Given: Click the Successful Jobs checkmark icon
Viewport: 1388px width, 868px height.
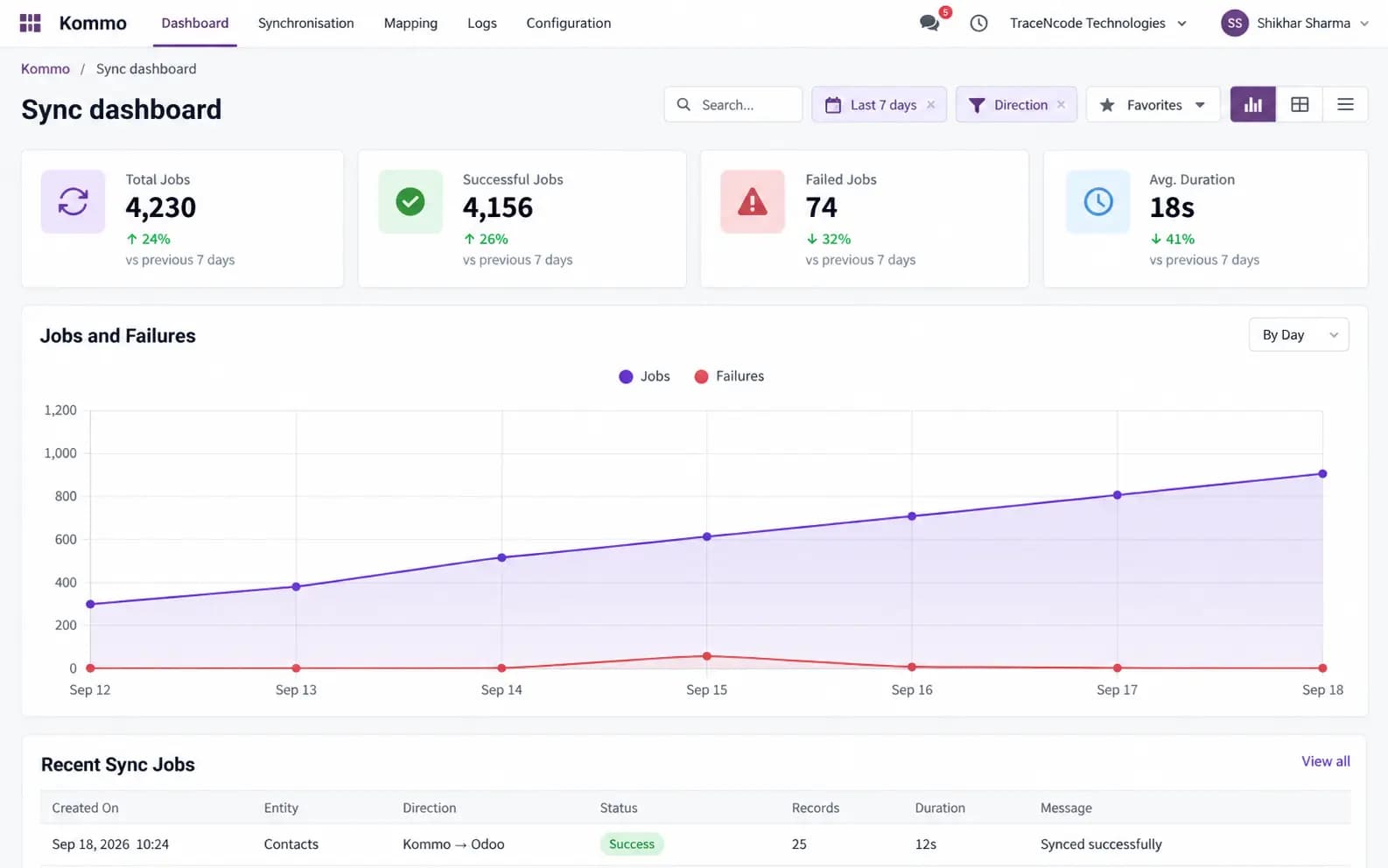Looking at the screenshot, I should [410, 201].
